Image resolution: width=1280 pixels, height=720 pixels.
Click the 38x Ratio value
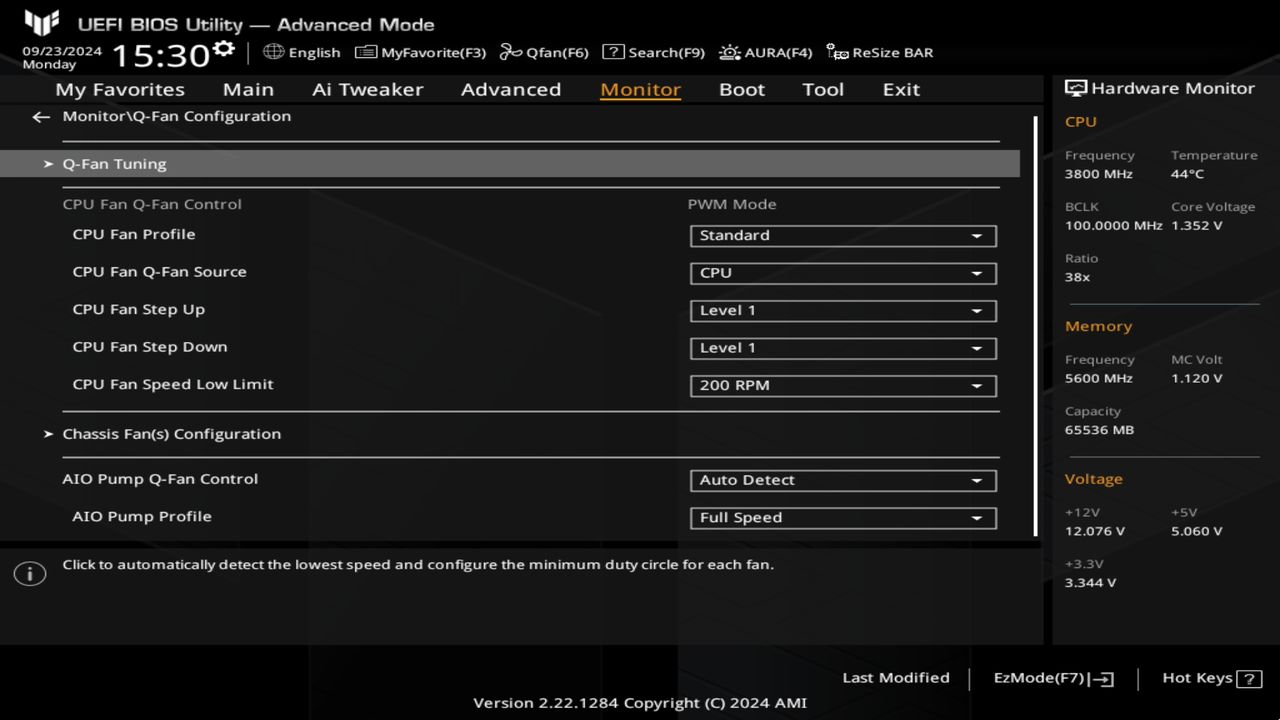pos(1077,277)
